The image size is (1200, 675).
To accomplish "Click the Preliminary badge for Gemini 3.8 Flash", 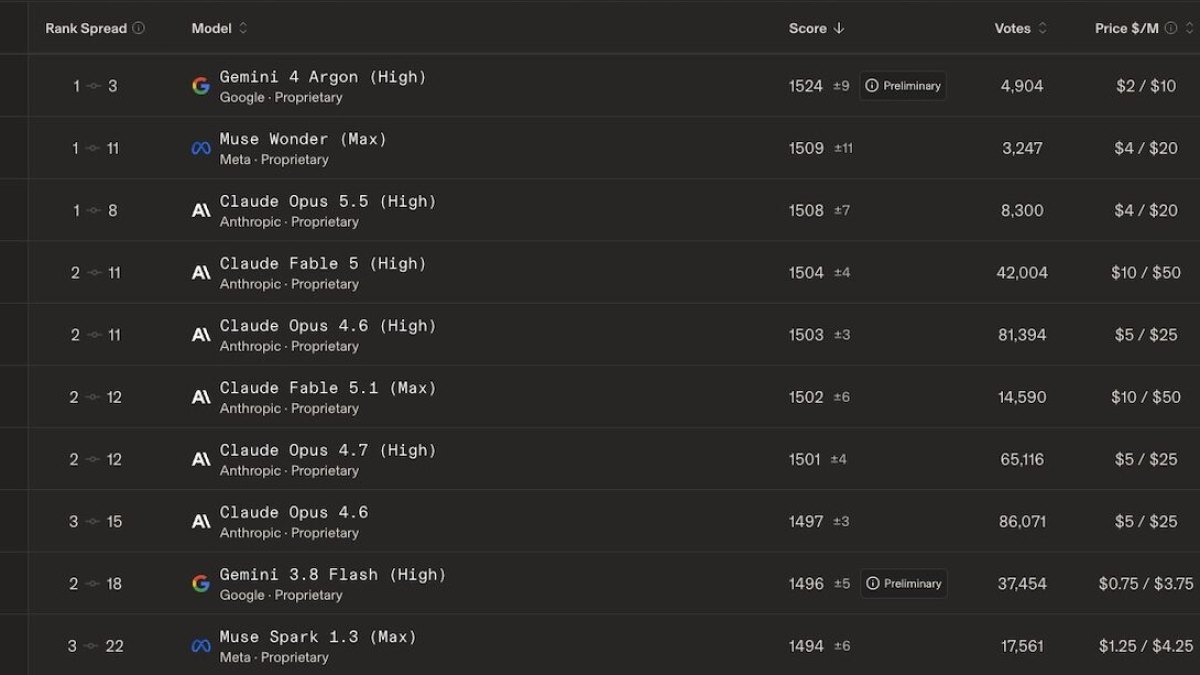I will tap(903, 583).
